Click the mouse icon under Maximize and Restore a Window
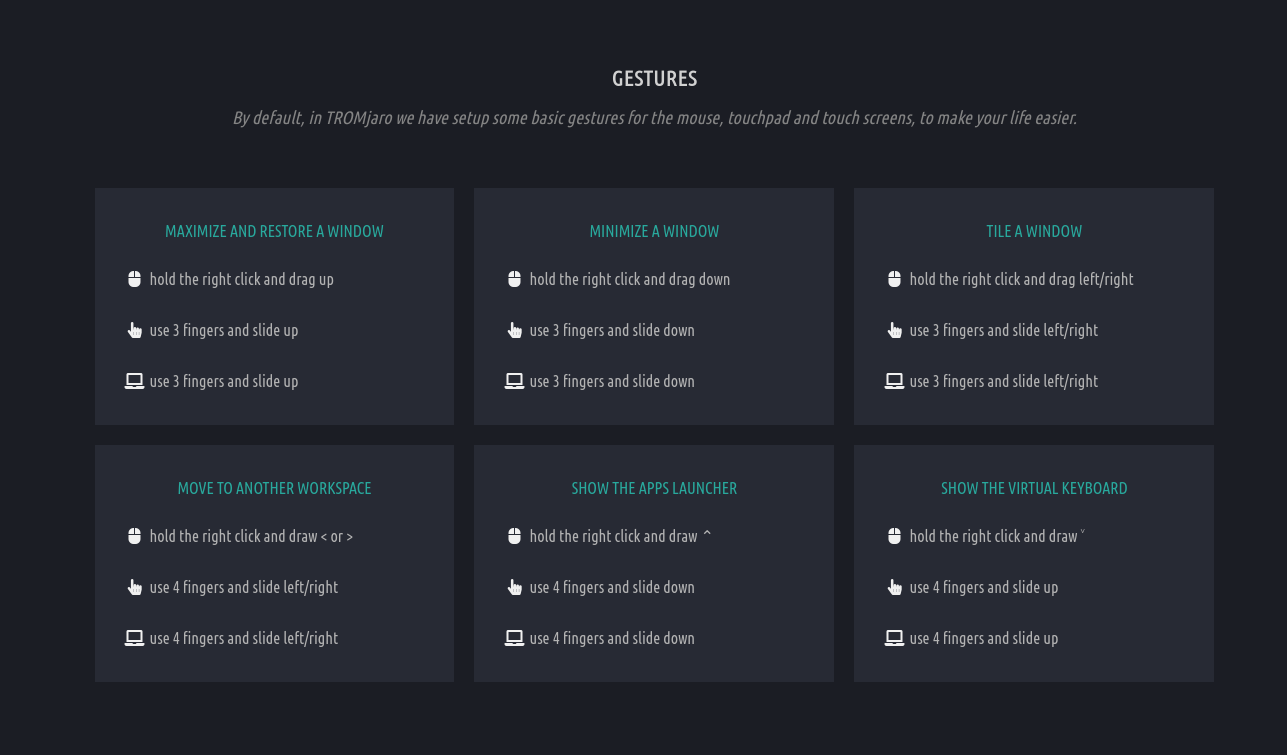 point(135,279)
